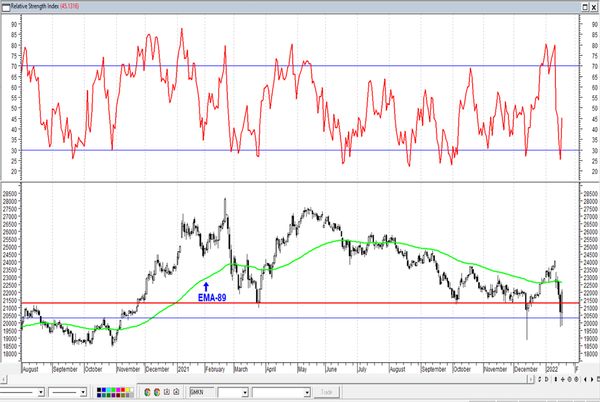Select the RSI 70 overbought level line
The width and height of the screenshot is (600, 402).
point(300,66)
